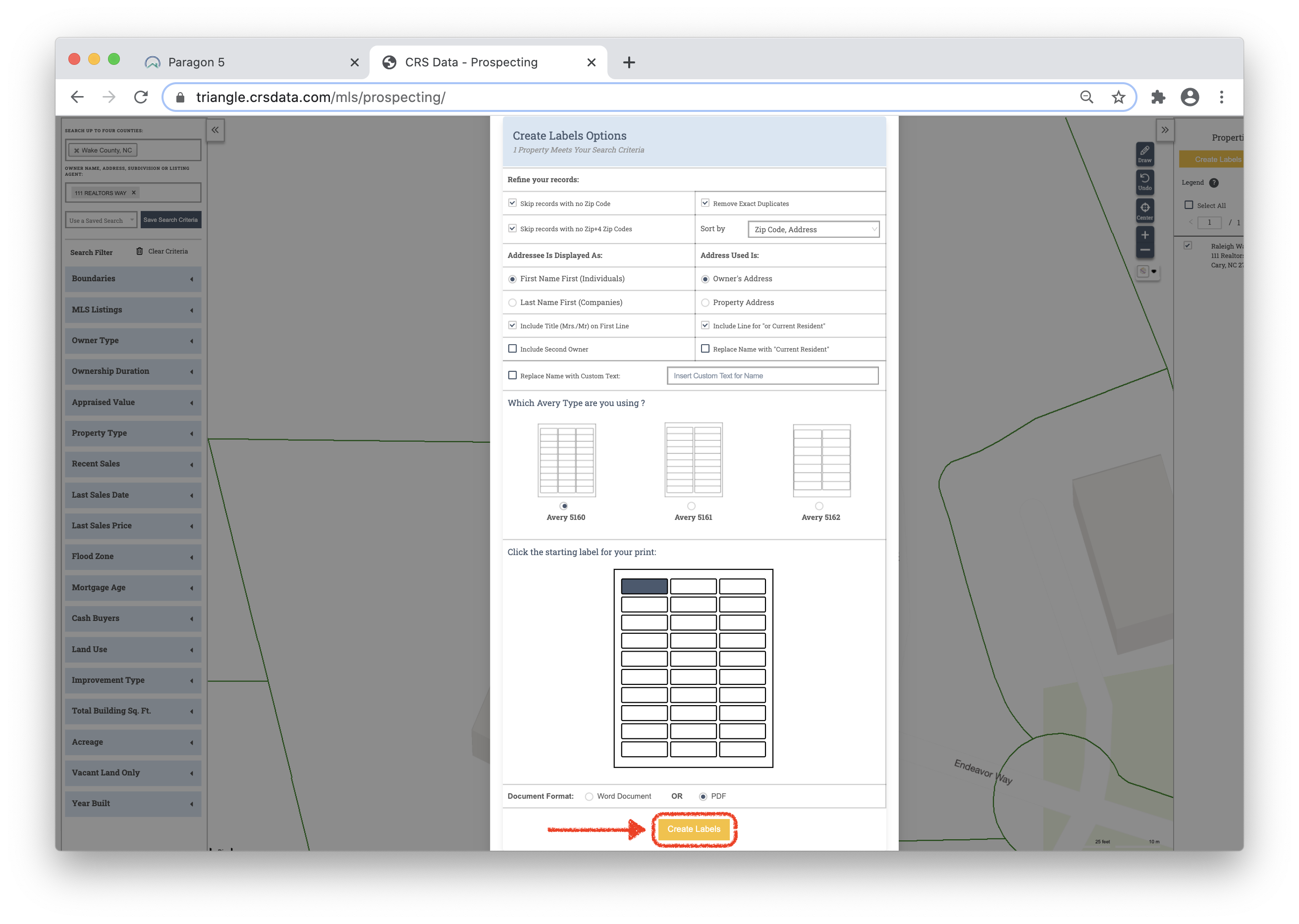Open the Chrome three-dot menu
This screenshot has width=1299, height=924.
coord(1222,97)
